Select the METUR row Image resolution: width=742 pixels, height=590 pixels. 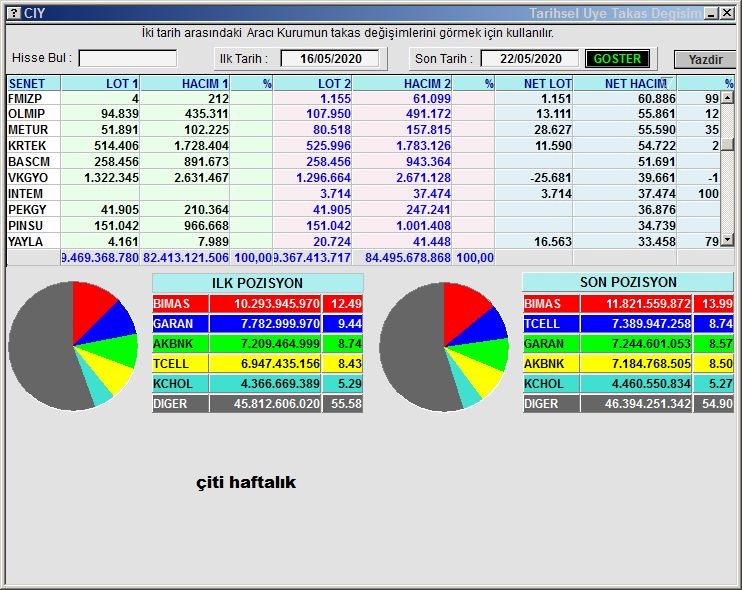363,130
